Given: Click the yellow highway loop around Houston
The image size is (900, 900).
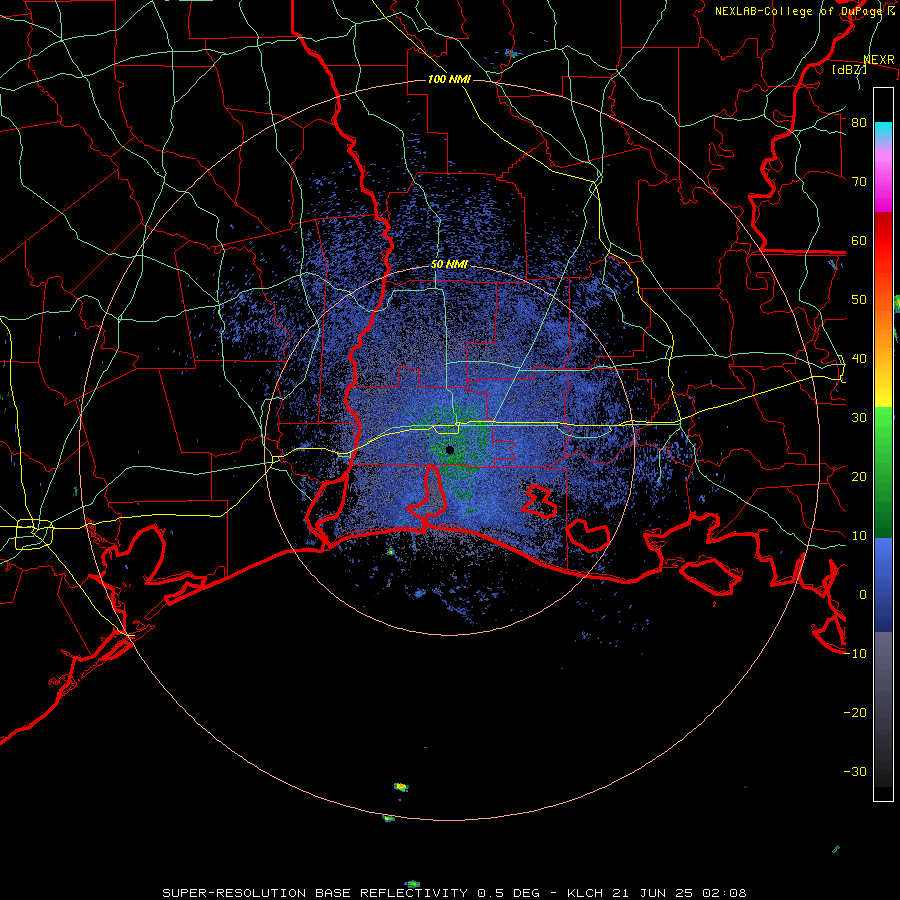Looking at the screenshot, I should click(34, 534).
